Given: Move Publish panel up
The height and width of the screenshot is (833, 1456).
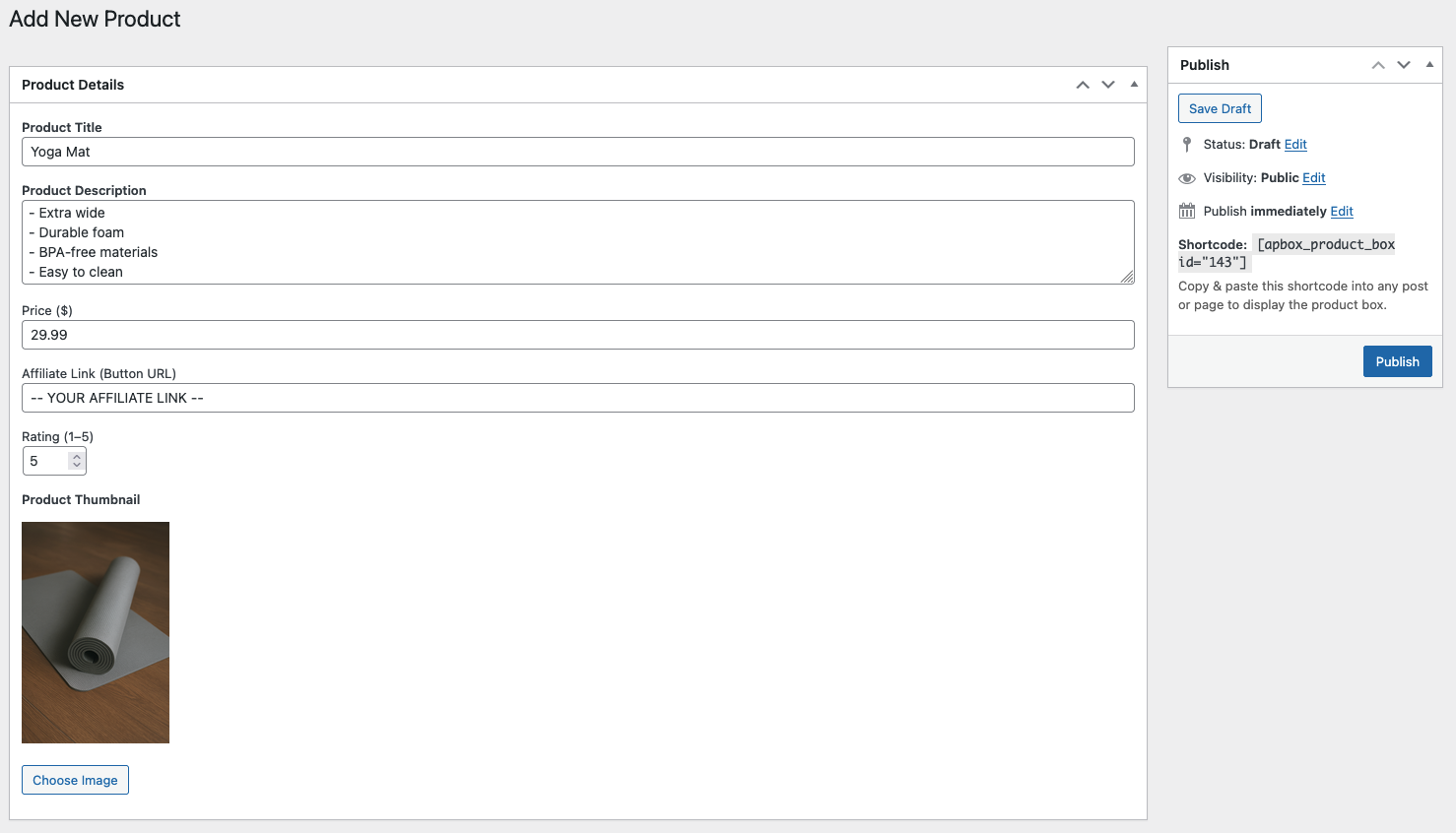Looking at the screenshot, I should (1378, 65).
